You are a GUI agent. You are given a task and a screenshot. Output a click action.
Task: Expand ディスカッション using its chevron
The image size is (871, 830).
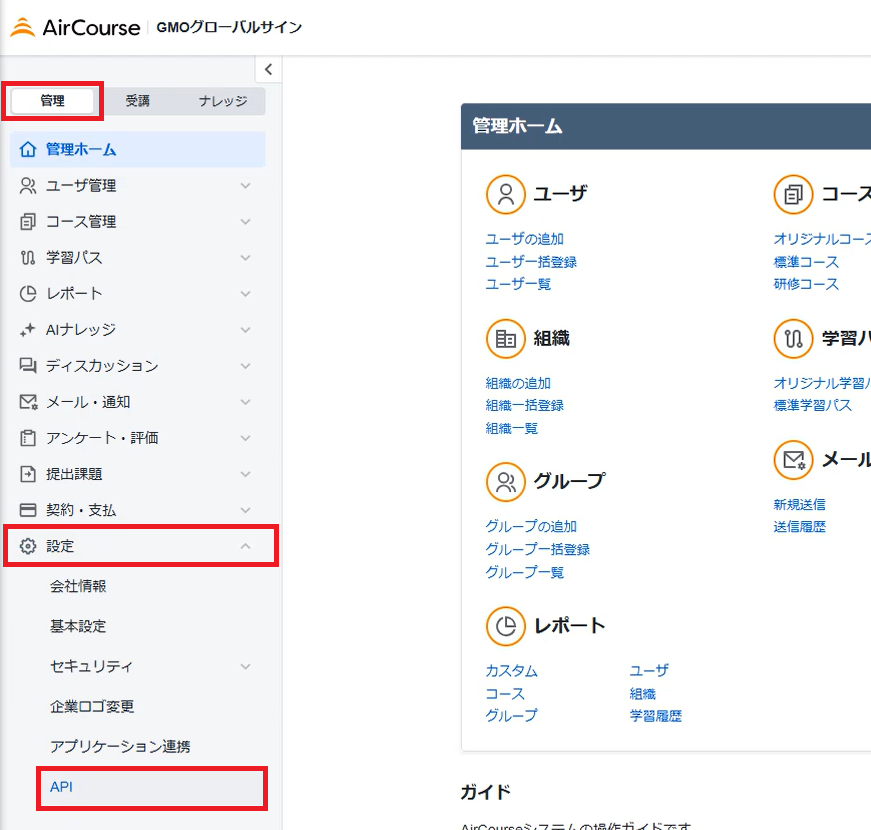tap(246, 366)
